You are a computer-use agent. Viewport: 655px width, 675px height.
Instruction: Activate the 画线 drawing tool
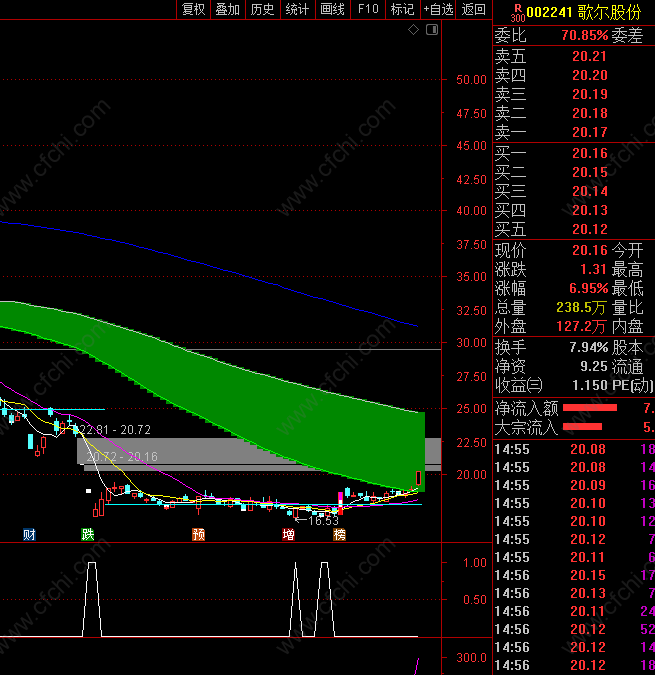pos(333,9)
